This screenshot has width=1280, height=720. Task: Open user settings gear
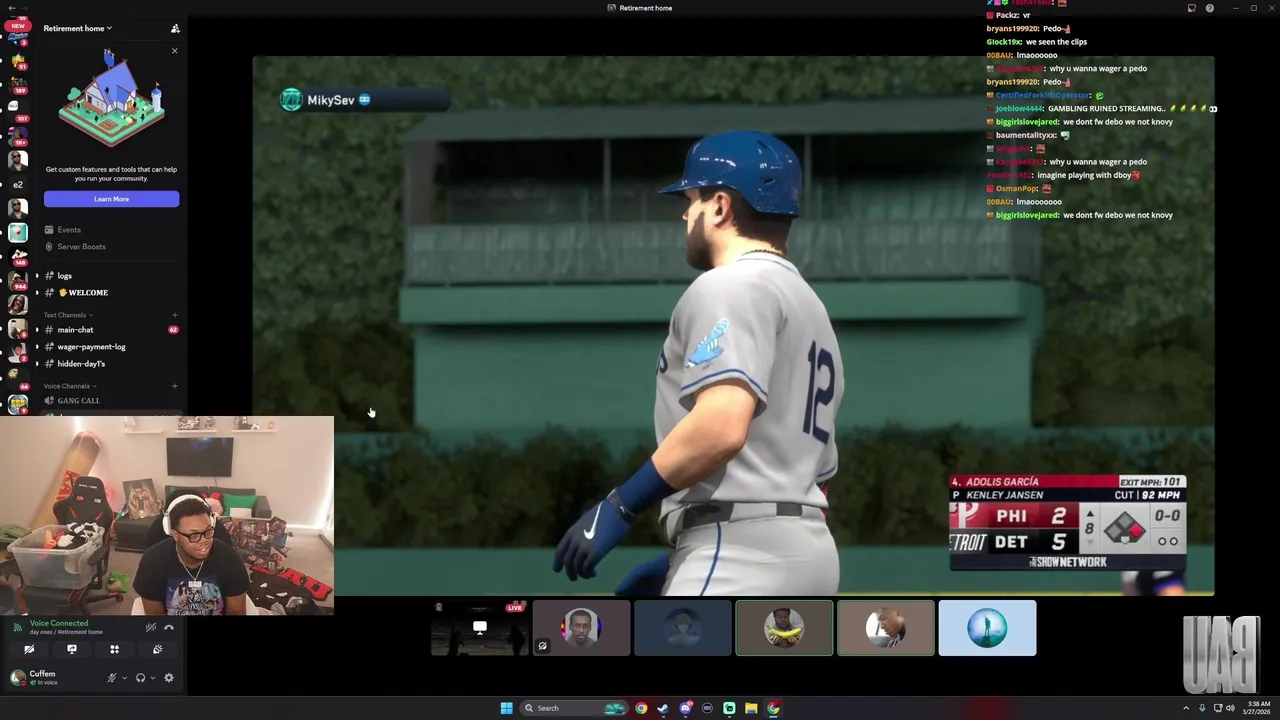(169, 678)
